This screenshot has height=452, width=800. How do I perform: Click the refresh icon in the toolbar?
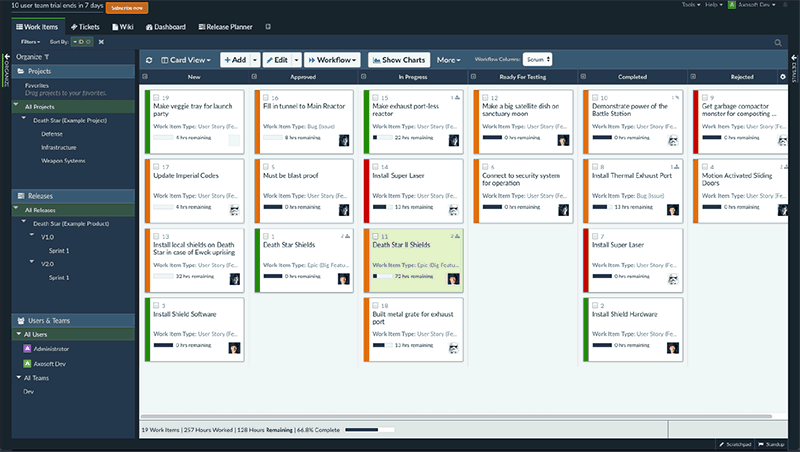point(149,60)
